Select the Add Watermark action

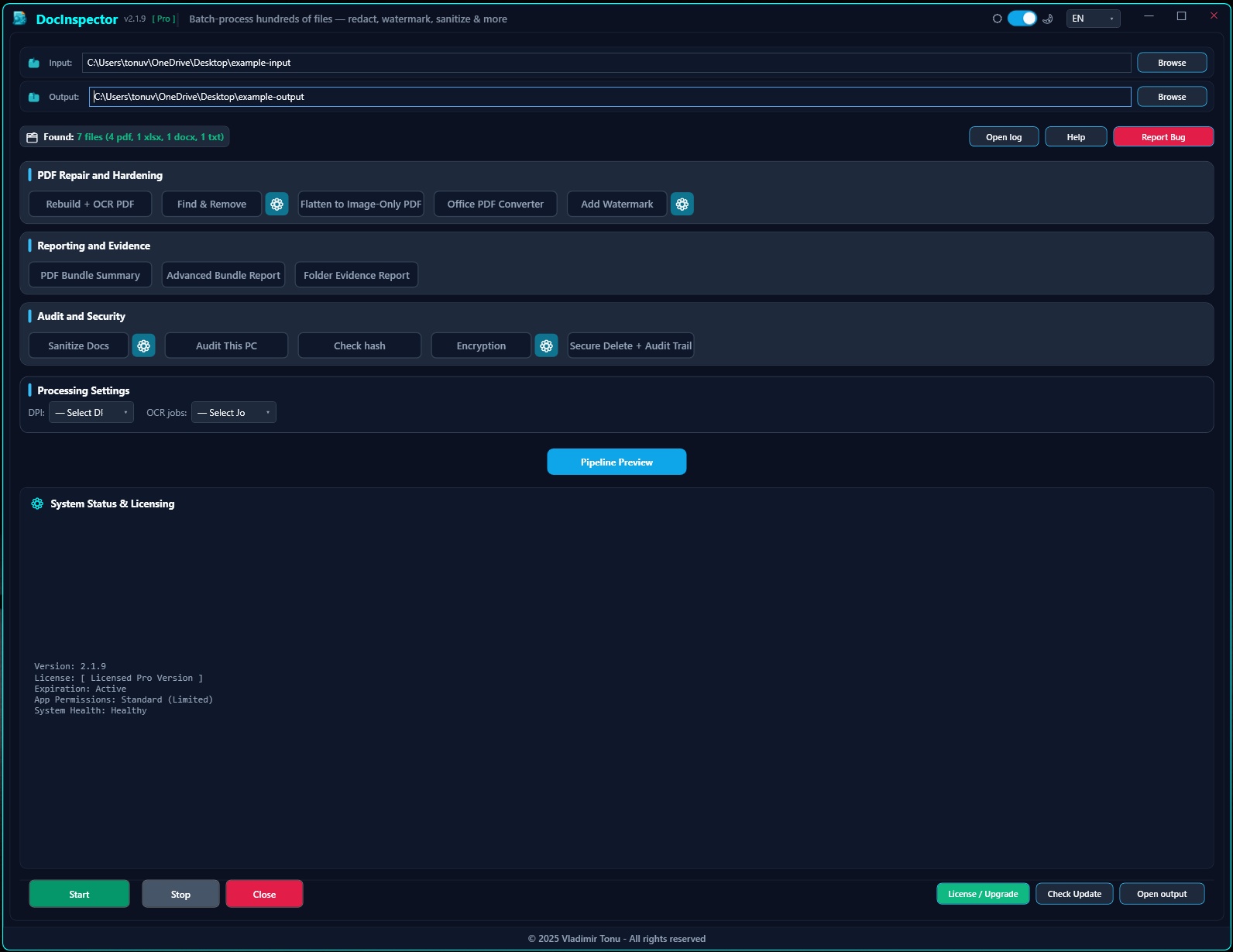[x=617, y=204]
